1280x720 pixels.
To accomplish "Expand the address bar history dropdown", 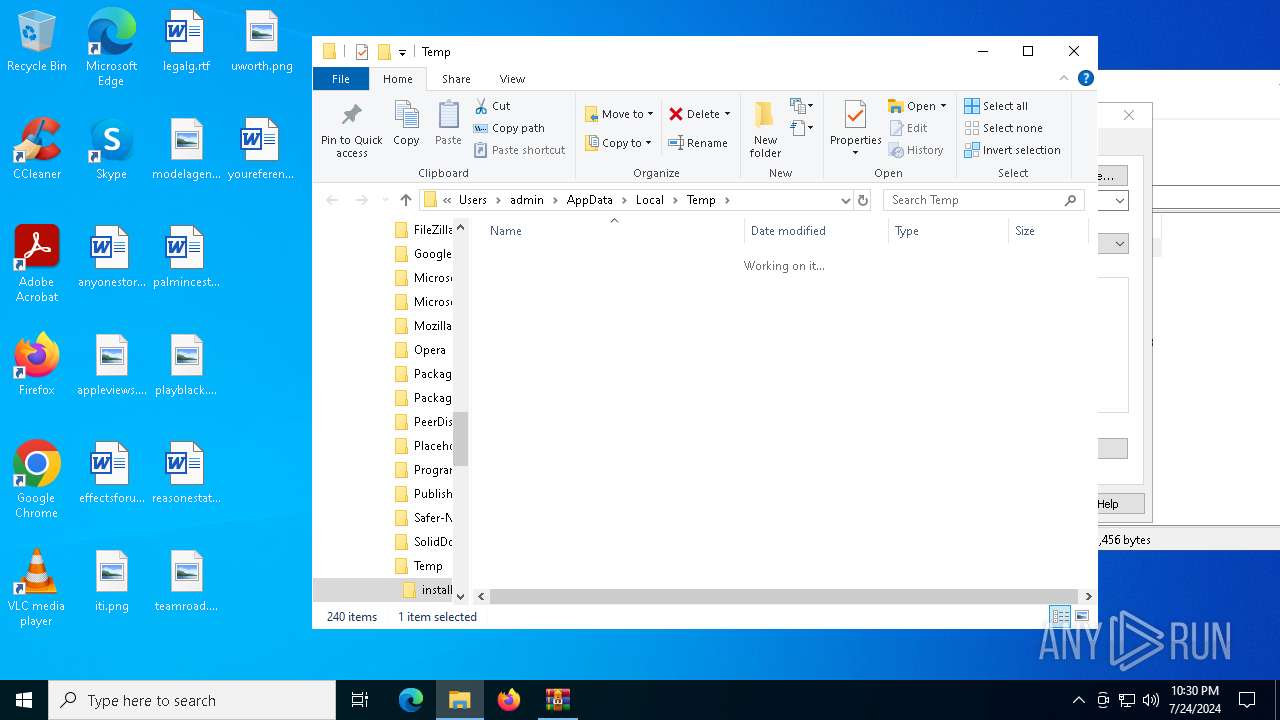I will 845,200.
